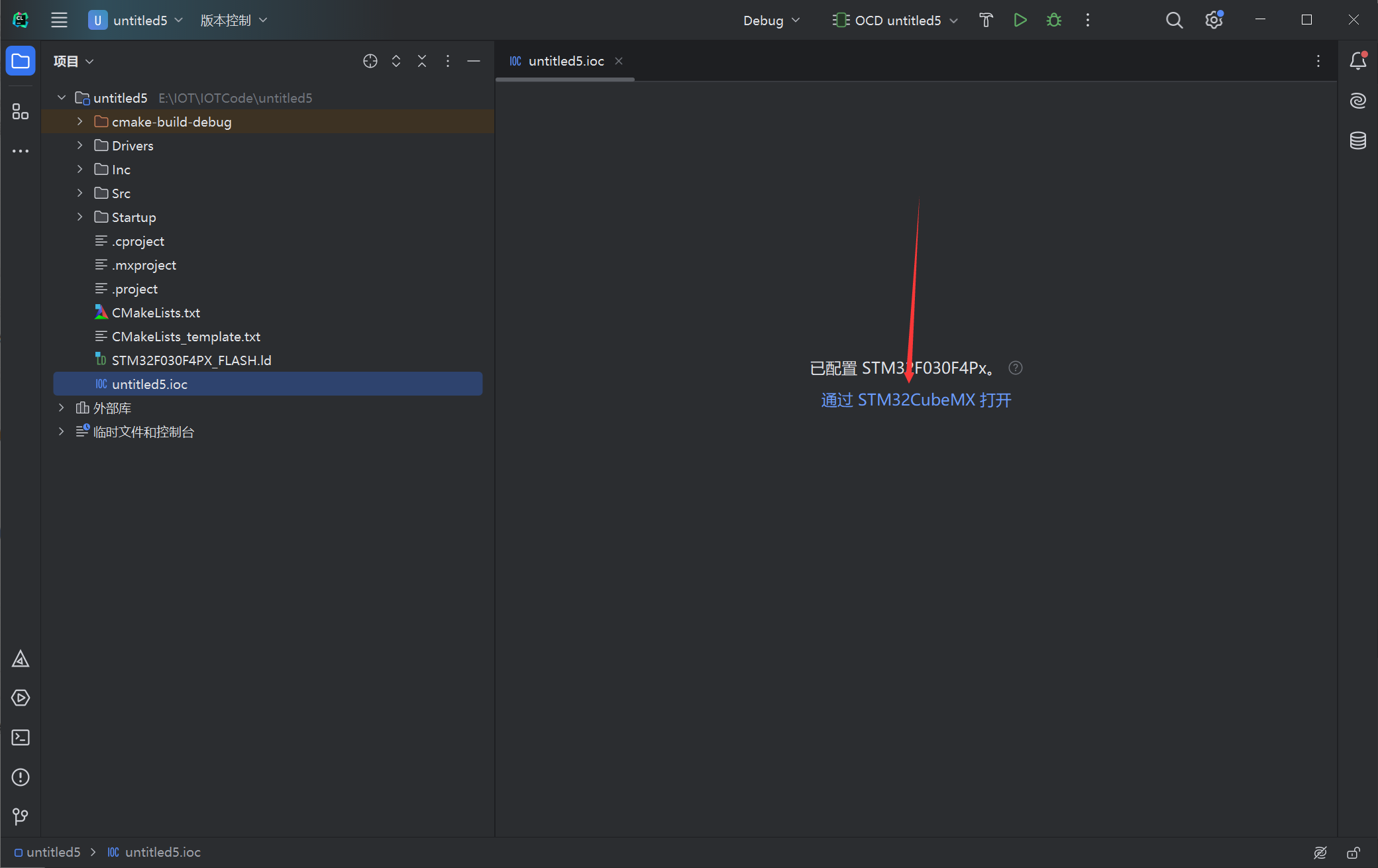1378x868 pixels.
Task: Open the Debug build profile dropdown
Action: click(x=771, y=21)
